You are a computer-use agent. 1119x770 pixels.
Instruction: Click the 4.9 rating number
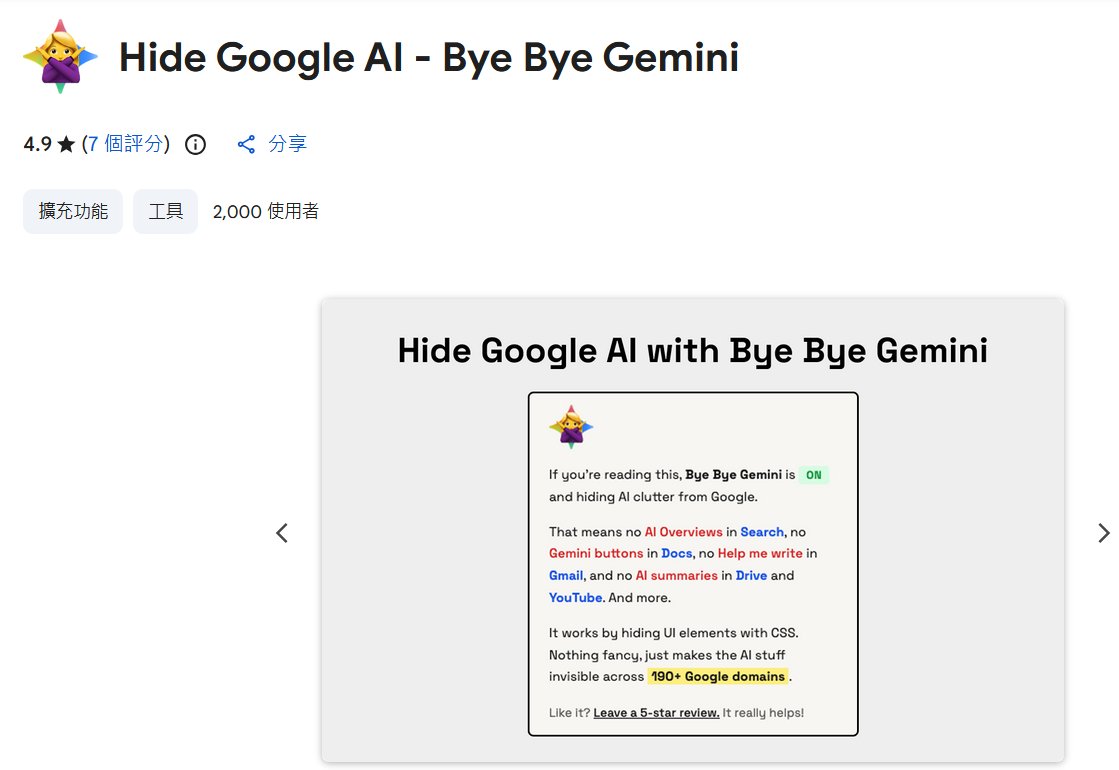pyautogui.click(x=37, y=144)
